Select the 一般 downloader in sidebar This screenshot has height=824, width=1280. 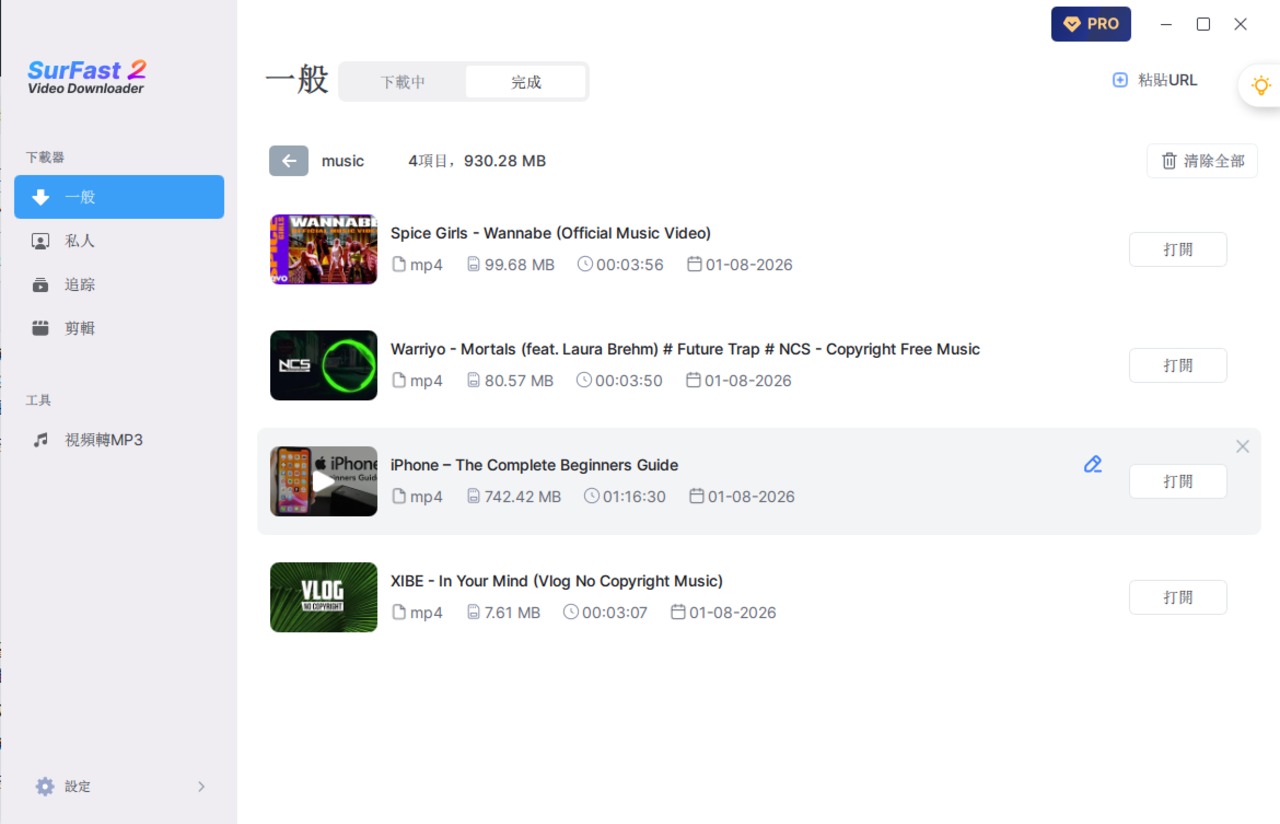point(119,197)
